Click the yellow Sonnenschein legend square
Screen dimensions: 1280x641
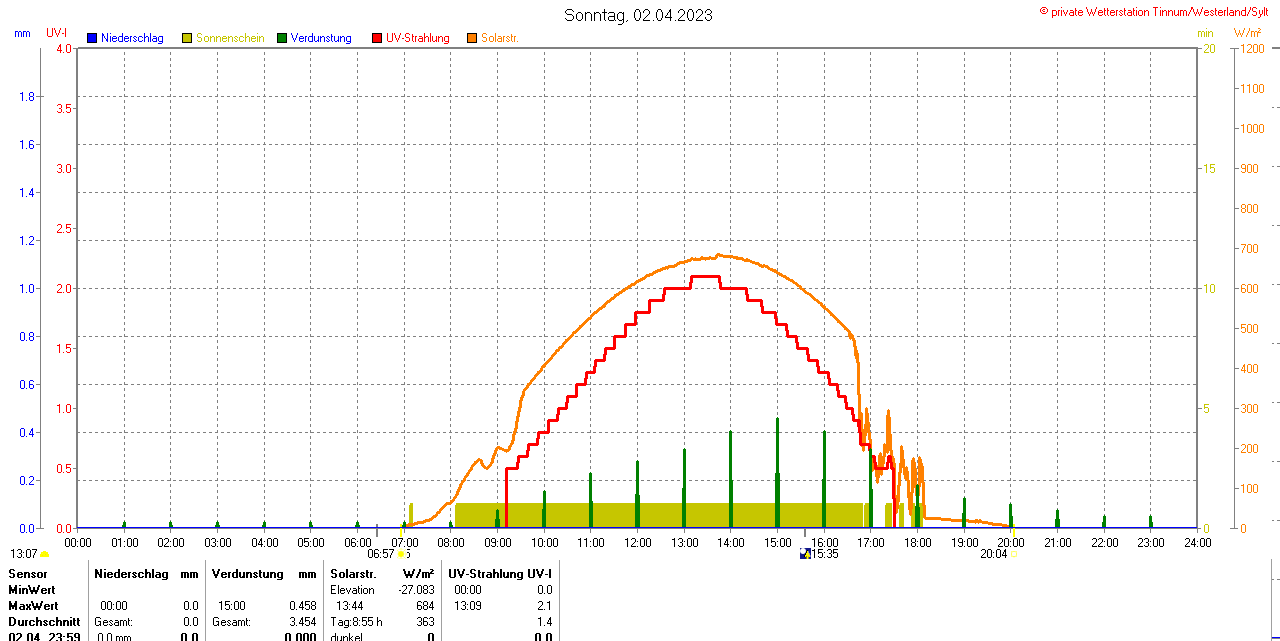pos(187,38)
